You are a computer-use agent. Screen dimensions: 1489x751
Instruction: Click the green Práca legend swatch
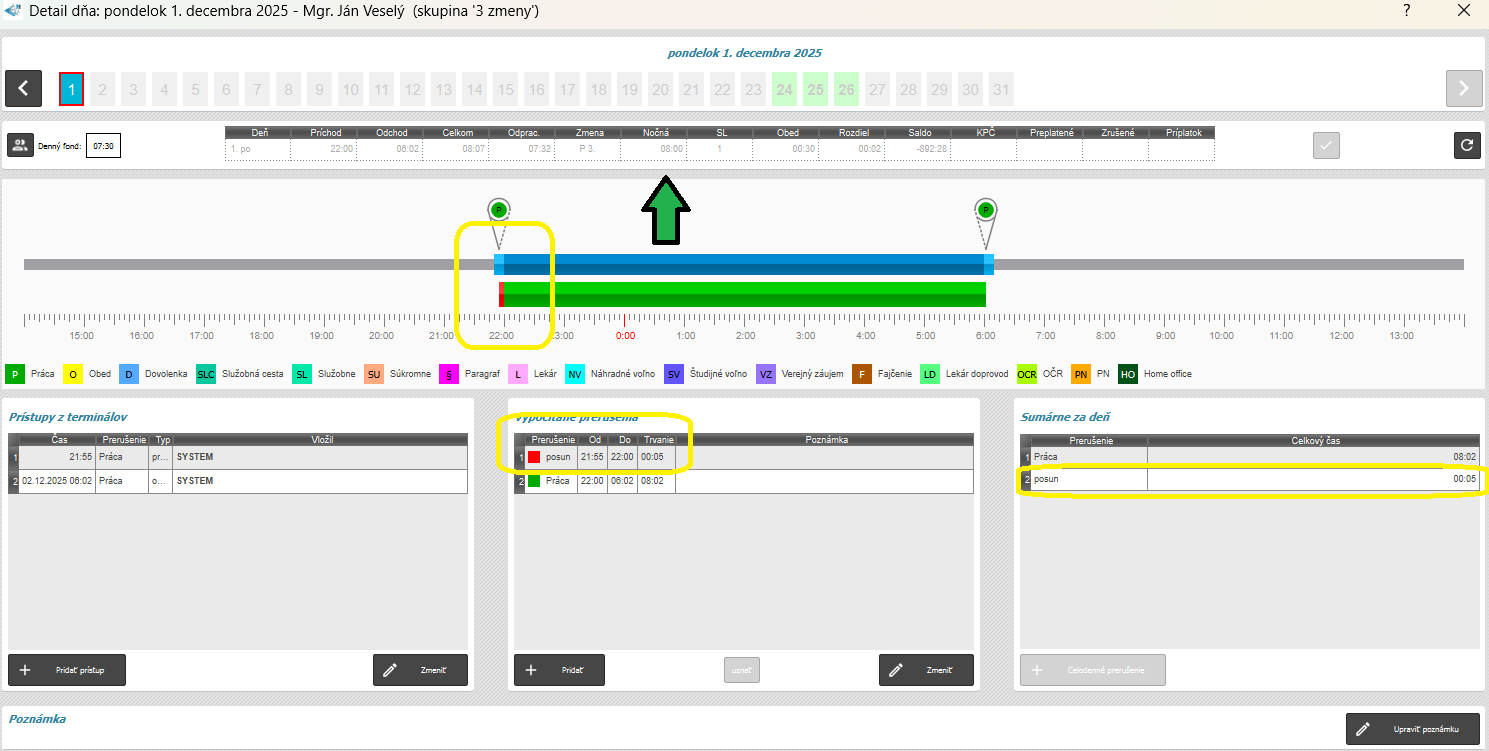click(x=15, y=374)
